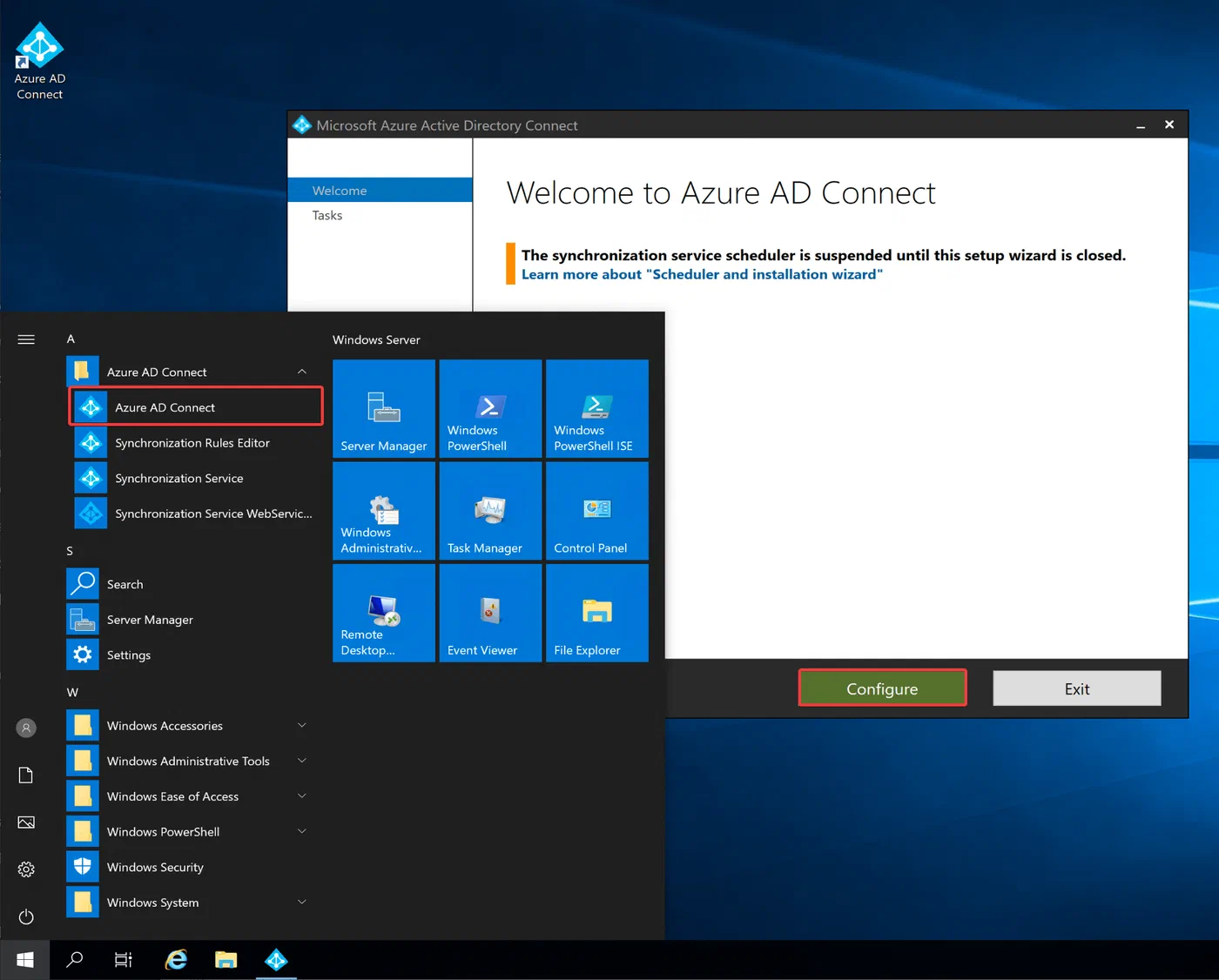The height and width of the screenshot is (980, 1219).
Task: Open Windows Administrative Tools tile
Action: tap(384, 511)
